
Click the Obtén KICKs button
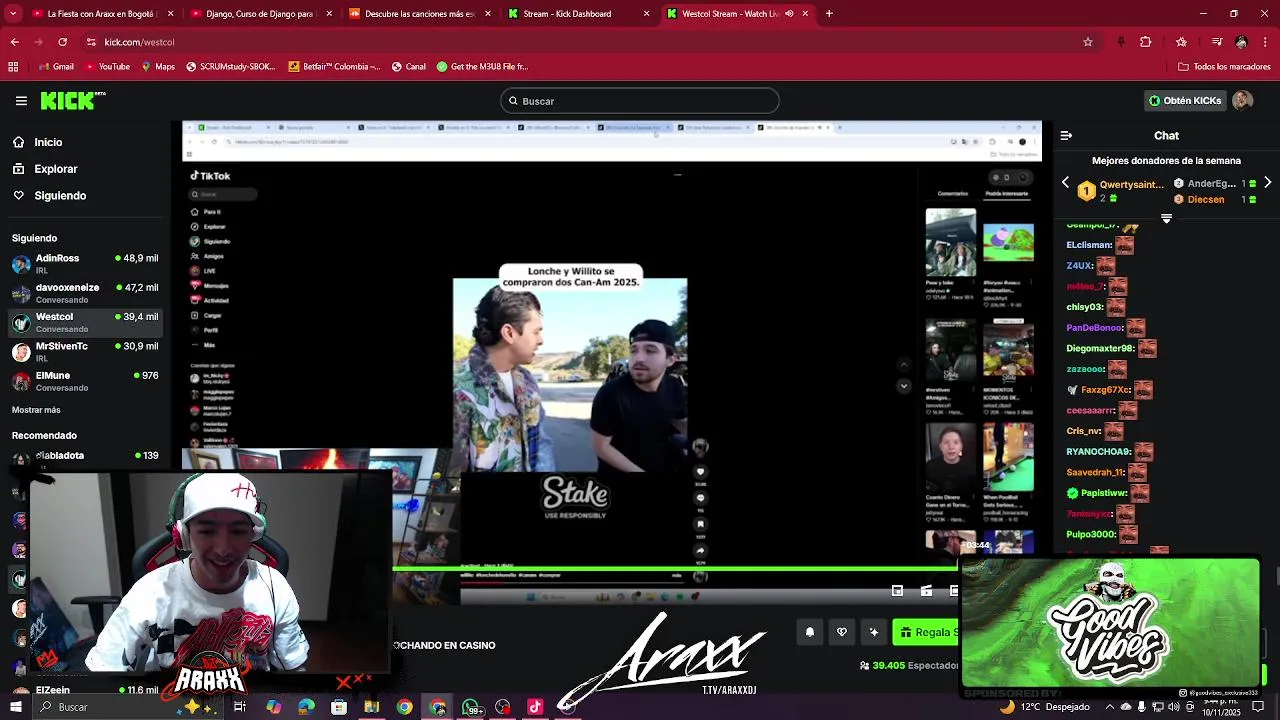pyautogui.click(x=1185, y=101)
